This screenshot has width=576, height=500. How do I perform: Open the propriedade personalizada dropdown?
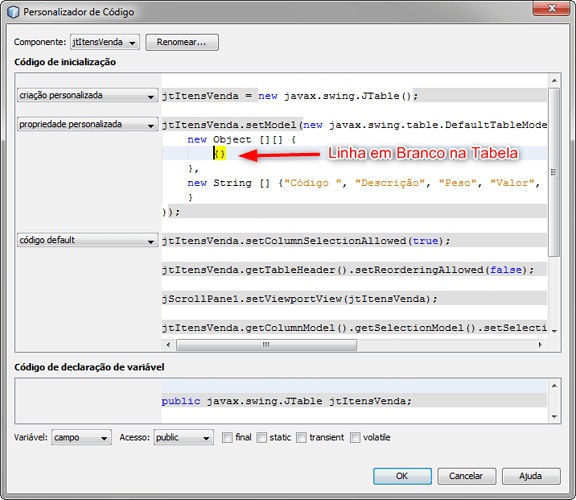(x=87, y=124)
